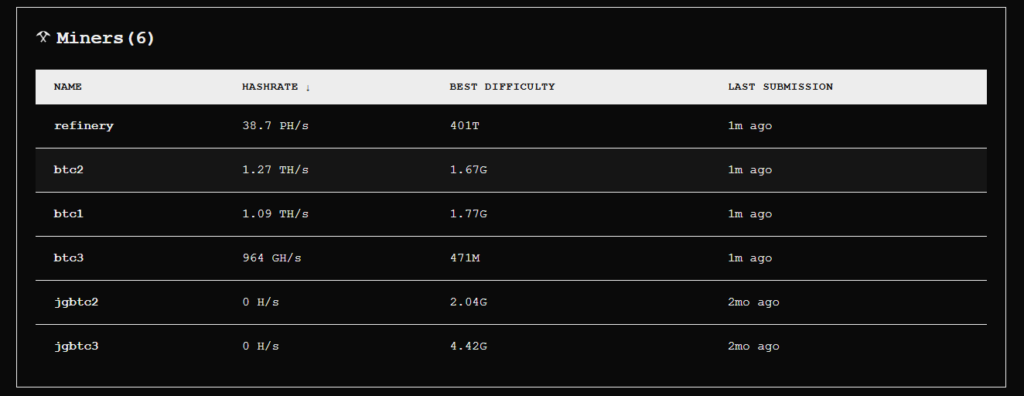
Task: Click the 38.7 PH/s hashrate value
Action: coord(275,126)
